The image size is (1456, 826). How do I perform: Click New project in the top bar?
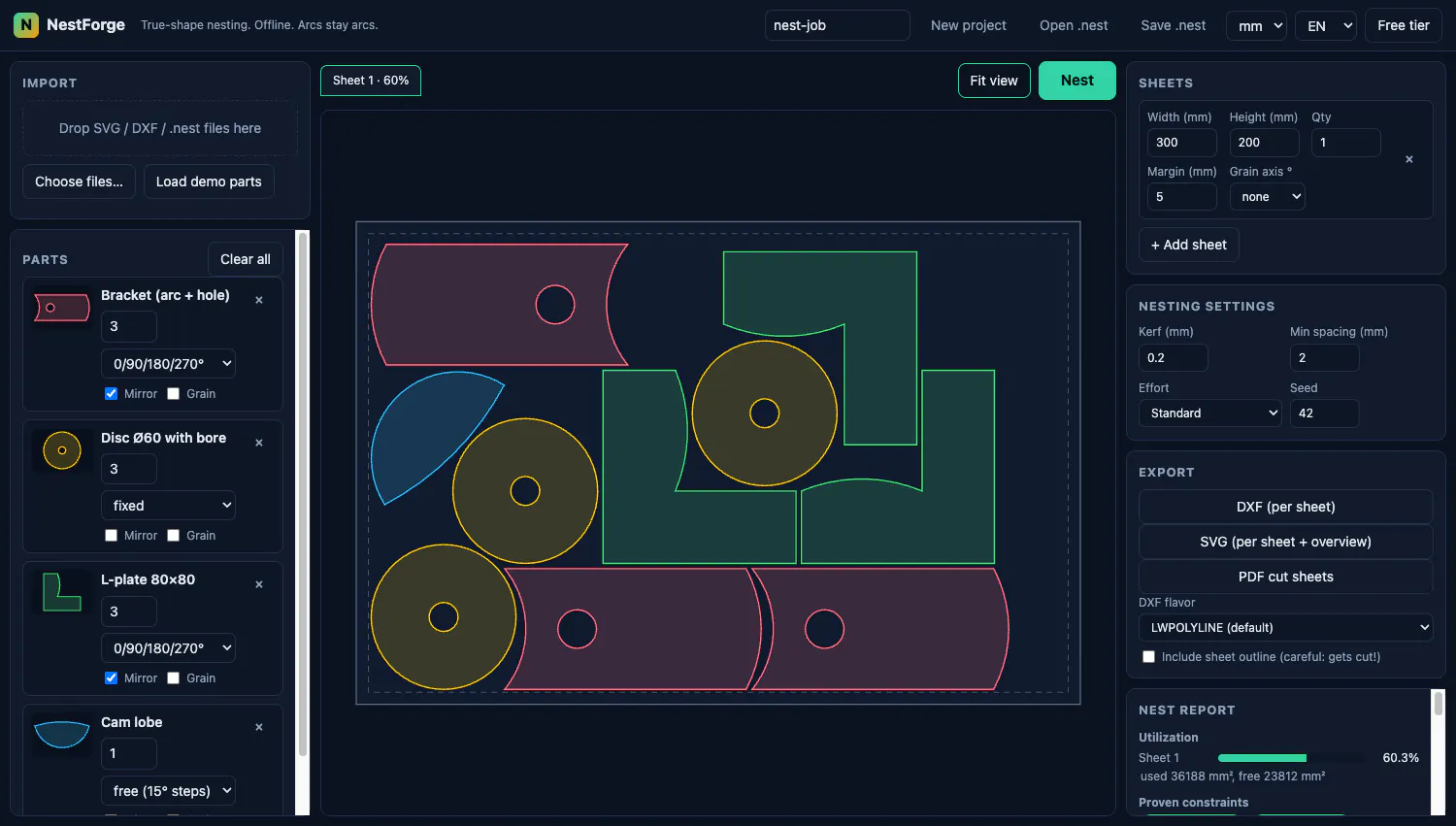coord(968,25)
